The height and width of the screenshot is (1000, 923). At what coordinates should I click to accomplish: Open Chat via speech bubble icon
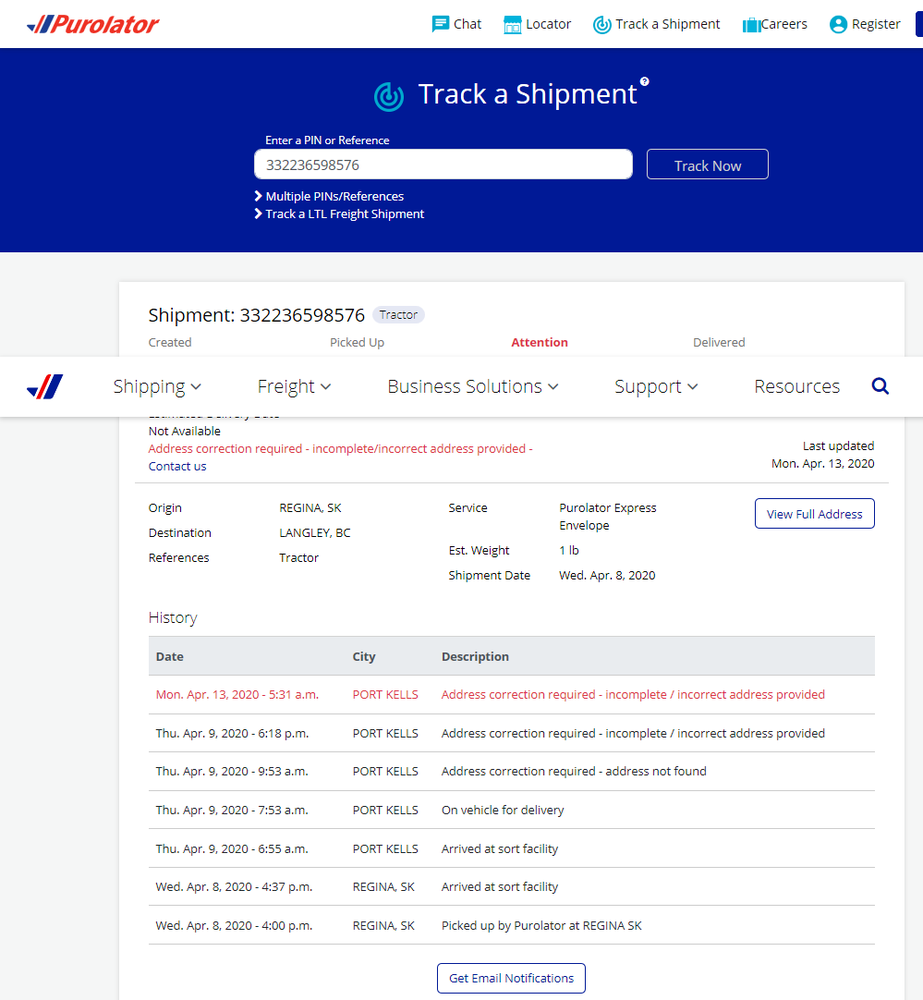point(440,24)
